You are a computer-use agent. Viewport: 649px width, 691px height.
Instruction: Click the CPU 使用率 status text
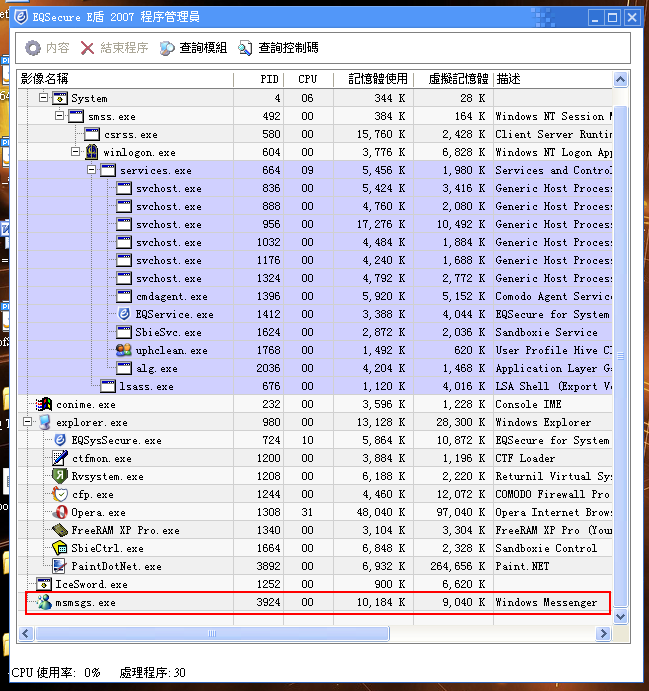point(56,672)
